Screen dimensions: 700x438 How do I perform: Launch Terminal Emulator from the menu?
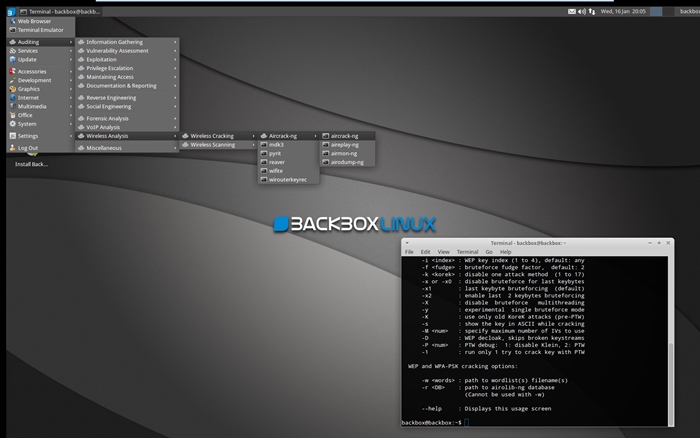coord(41,30)
